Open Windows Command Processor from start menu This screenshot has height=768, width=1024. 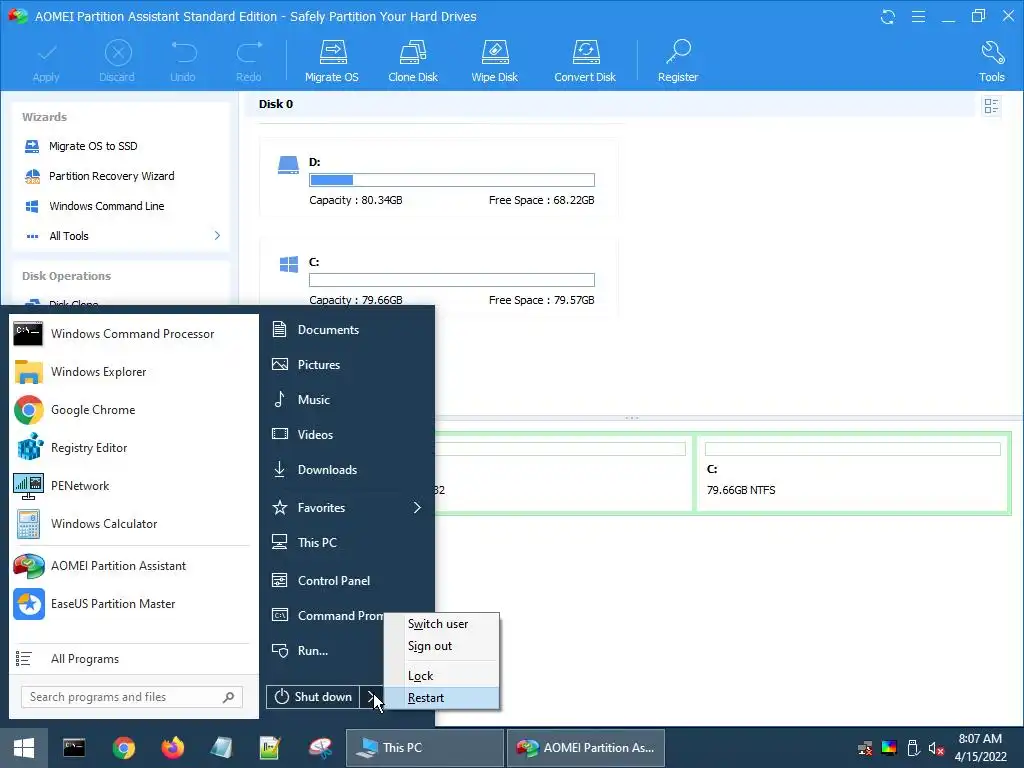pos(133,334)
